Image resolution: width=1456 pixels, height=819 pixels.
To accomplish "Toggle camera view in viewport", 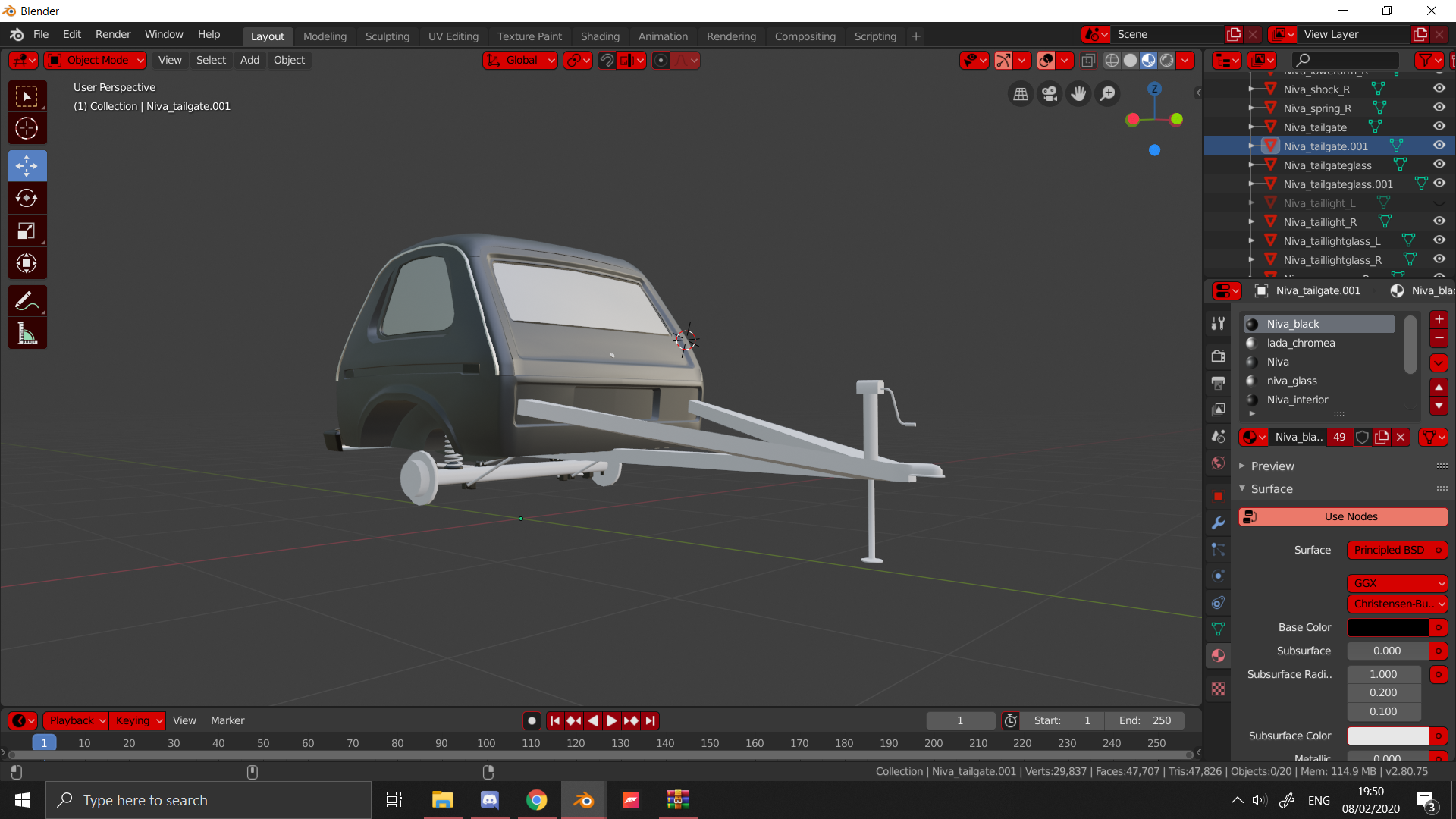I will pos(1050,94).
